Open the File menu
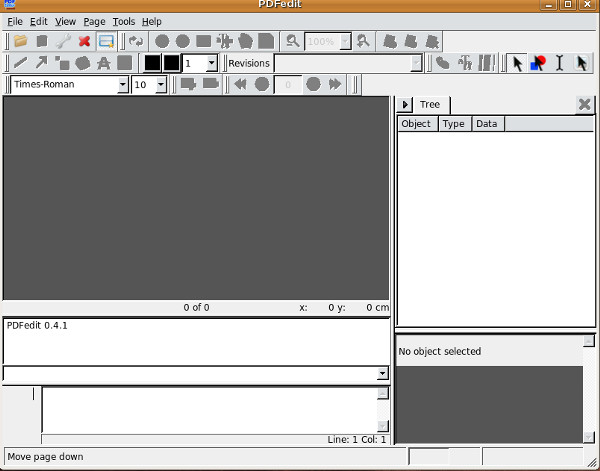 [15, 21]
